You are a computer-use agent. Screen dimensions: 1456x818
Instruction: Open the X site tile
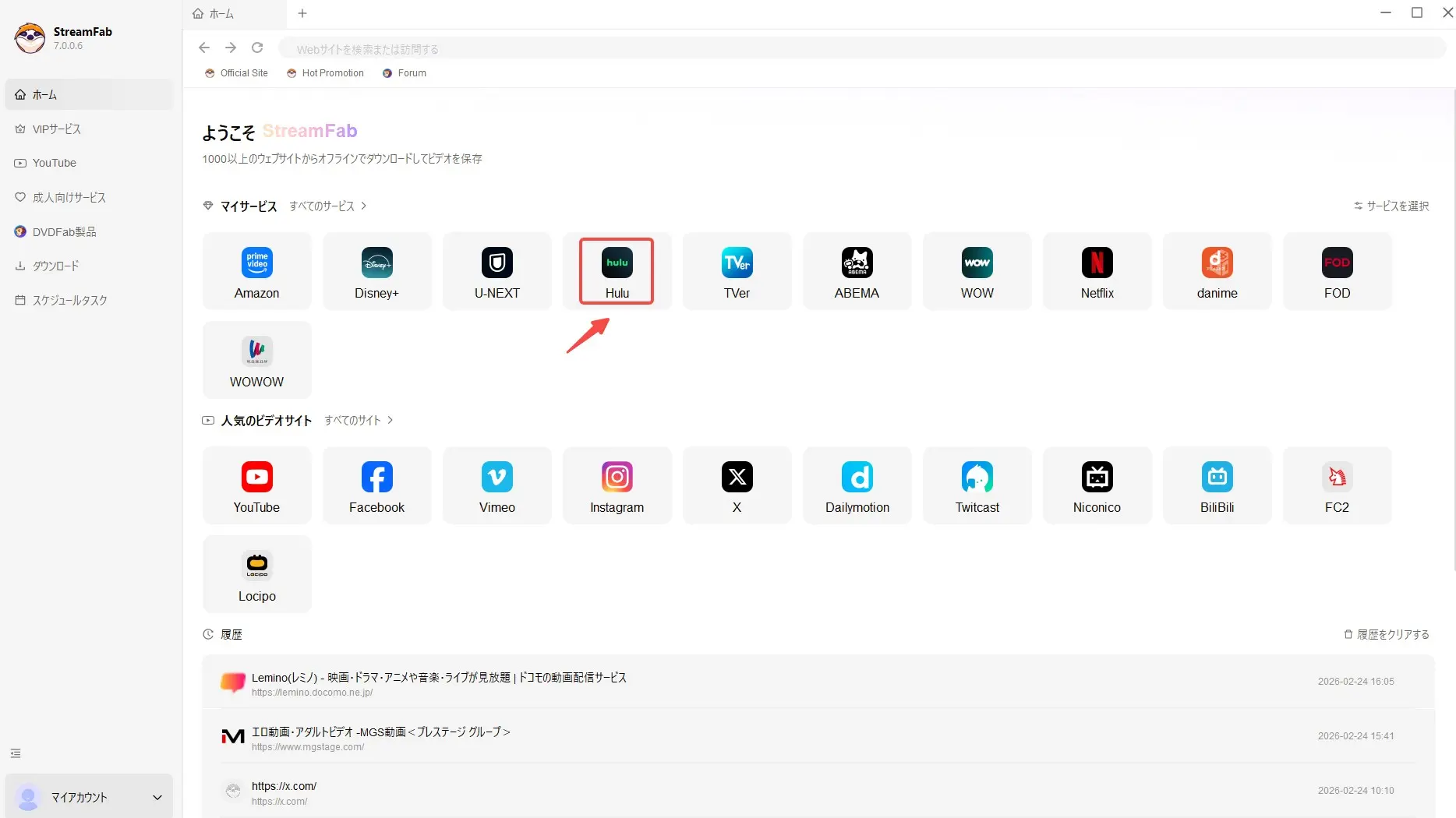click(737, 485)
